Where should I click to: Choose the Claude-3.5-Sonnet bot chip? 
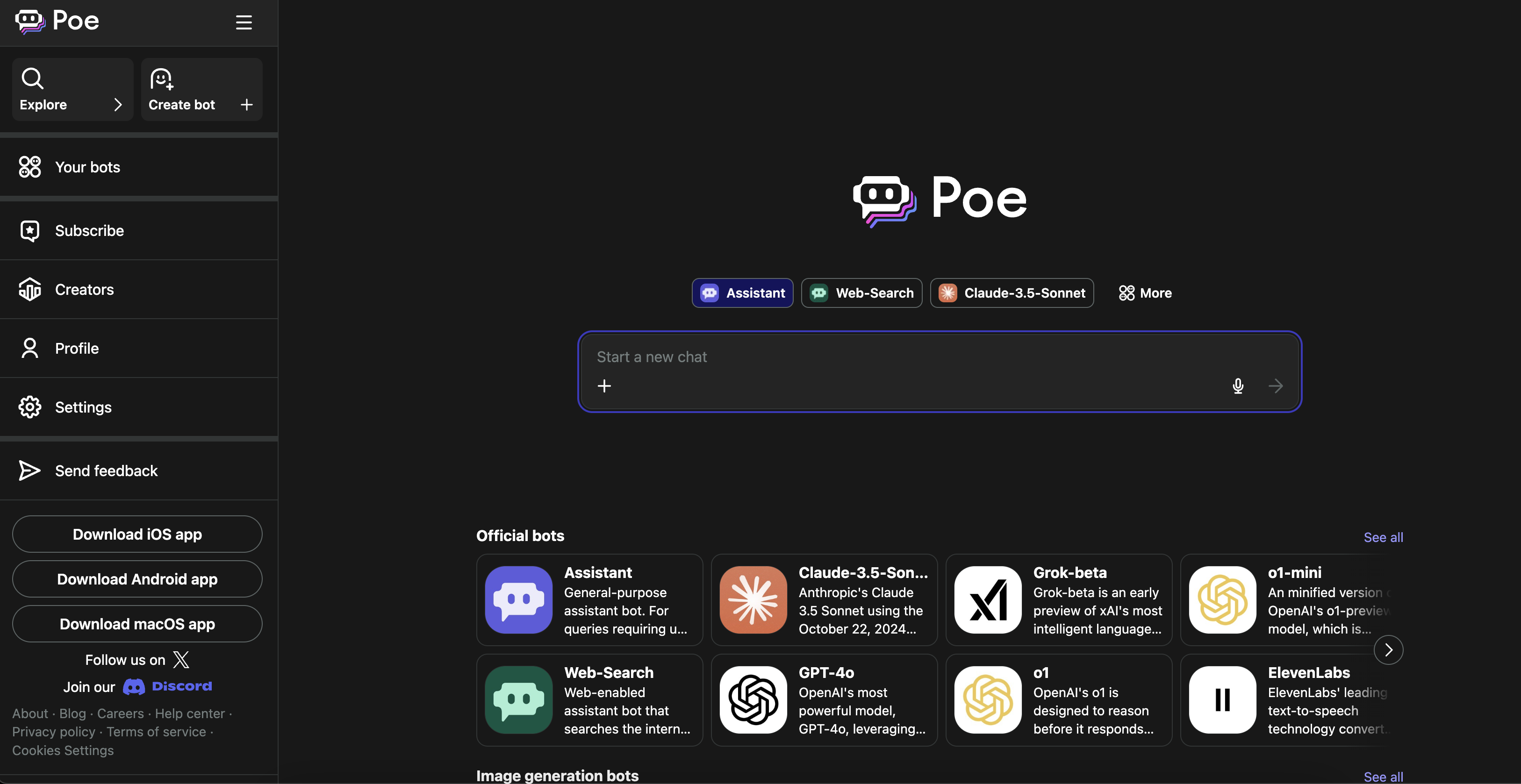tap(1012, 293)
